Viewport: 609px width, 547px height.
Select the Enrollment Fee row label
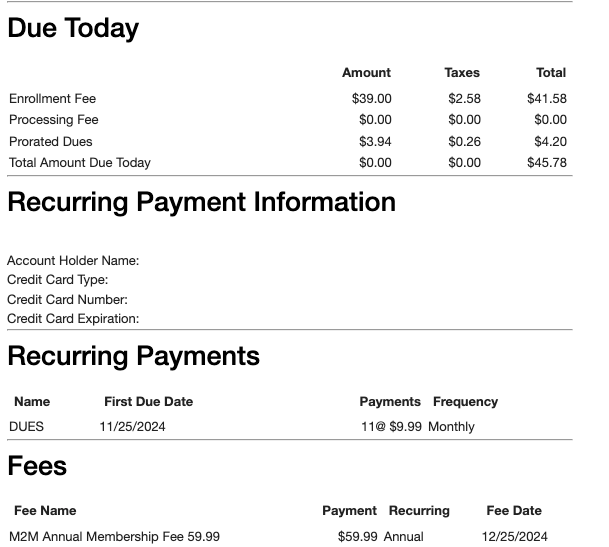(53, 99)
